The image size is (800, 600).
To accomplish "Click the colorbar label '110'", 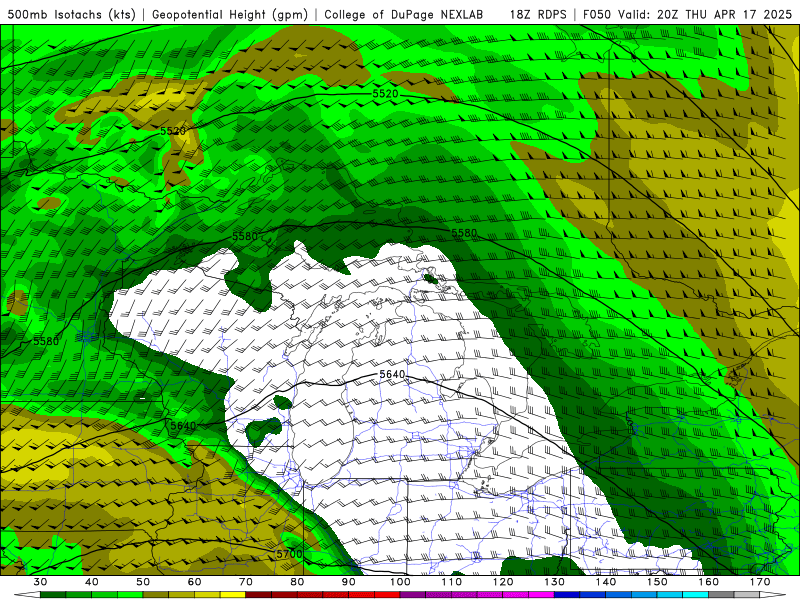I will pyautogui.click(x=452, y=582).
